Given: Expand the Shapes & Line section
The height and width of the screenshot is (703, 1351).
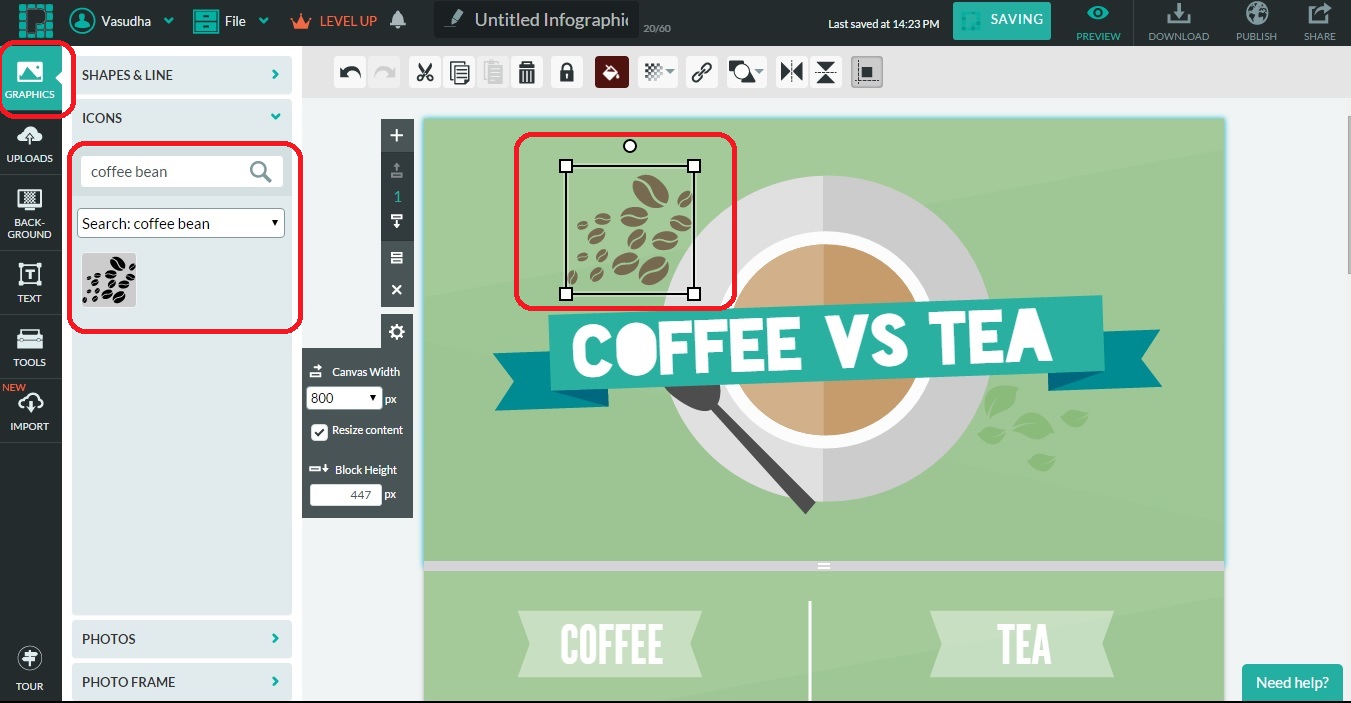Looking at the screenshot, I should pos(182,75).
